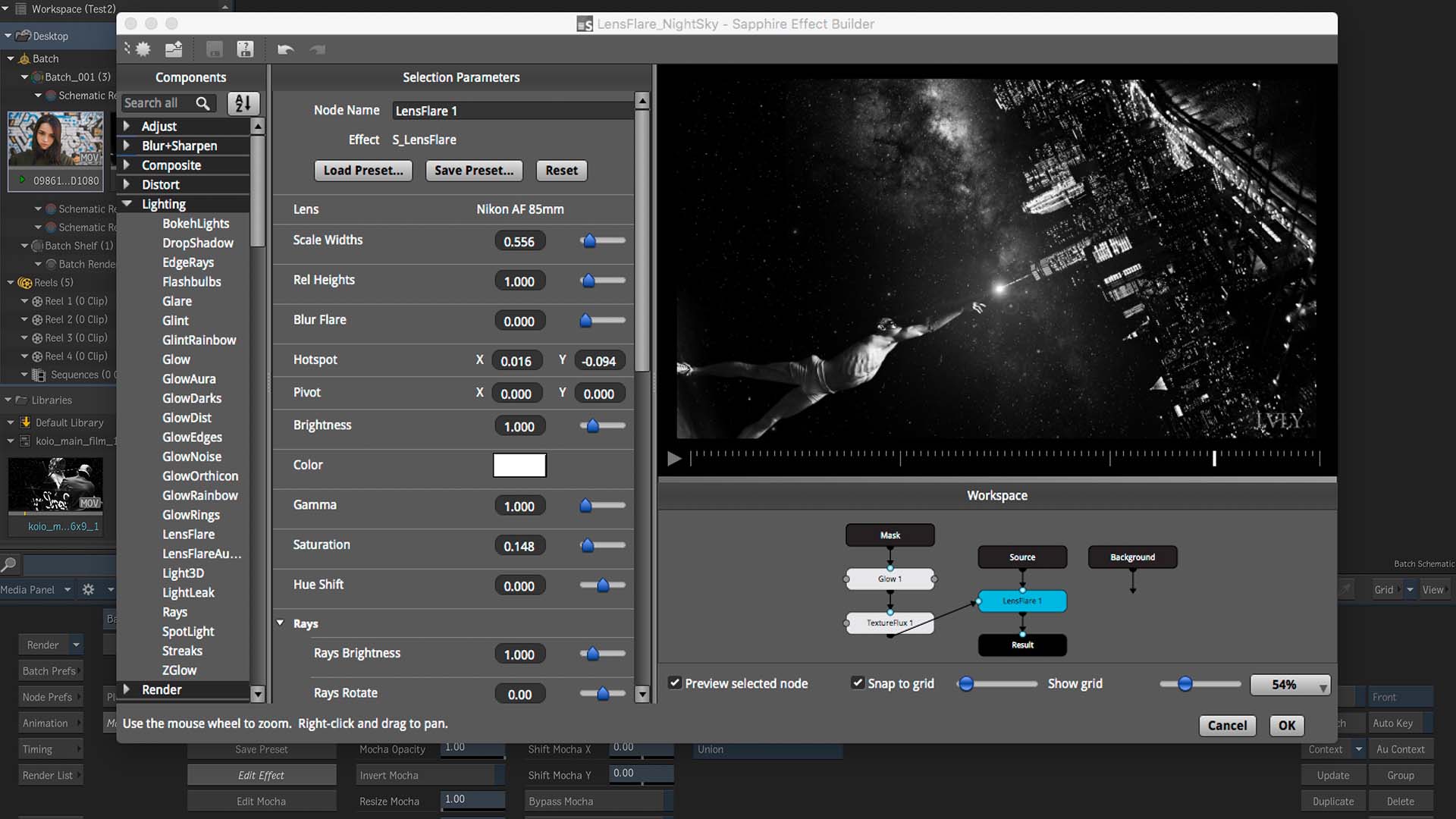This screenshot has width=1456, height=819.
Task: Click the Search components icon
Action: click(203, 102)
